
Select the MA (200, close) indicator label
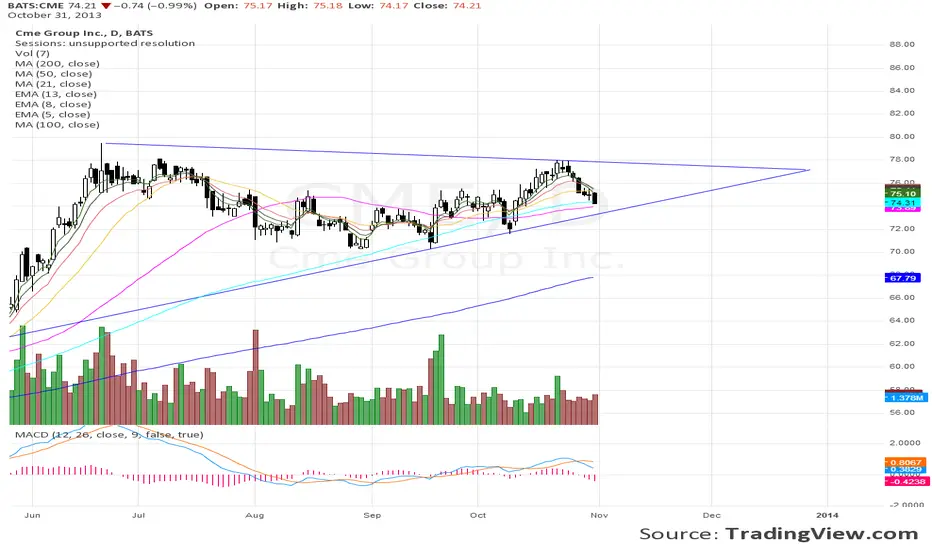57,64
